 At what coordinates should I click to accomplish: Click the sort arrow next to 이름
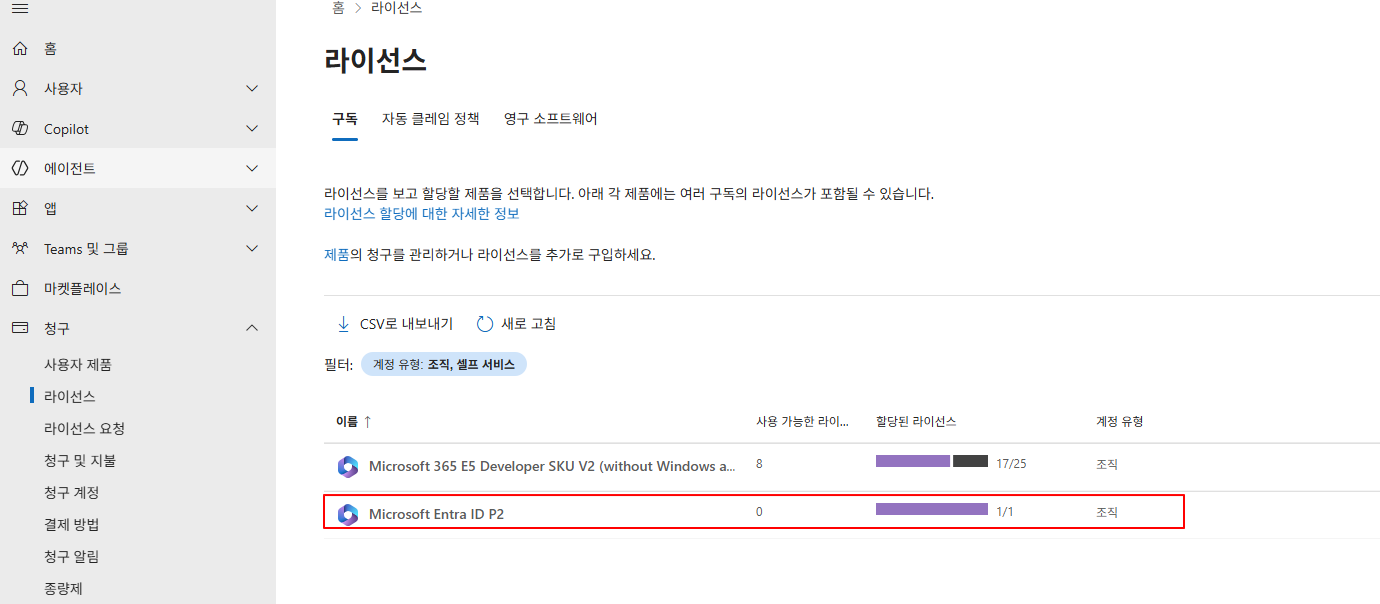point(367,422)
